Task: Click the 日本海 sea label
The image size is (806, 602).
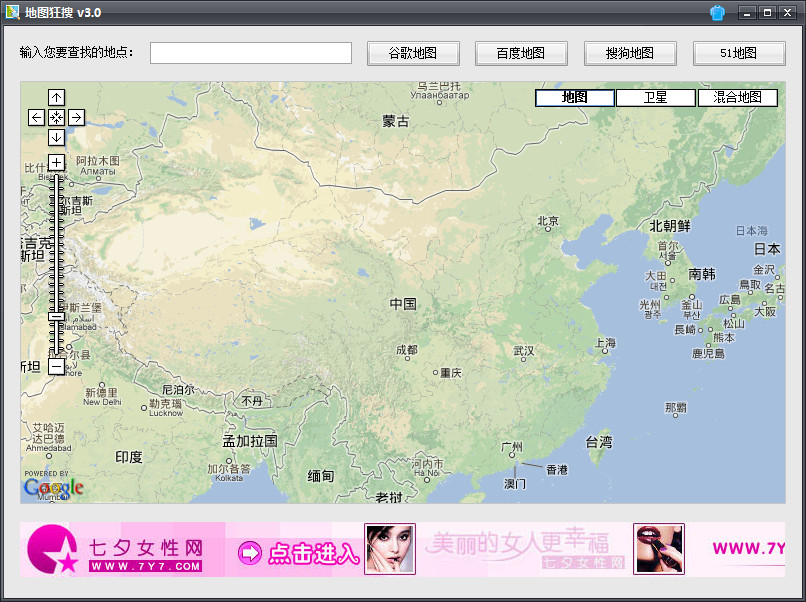Action: tap(752, 231)
